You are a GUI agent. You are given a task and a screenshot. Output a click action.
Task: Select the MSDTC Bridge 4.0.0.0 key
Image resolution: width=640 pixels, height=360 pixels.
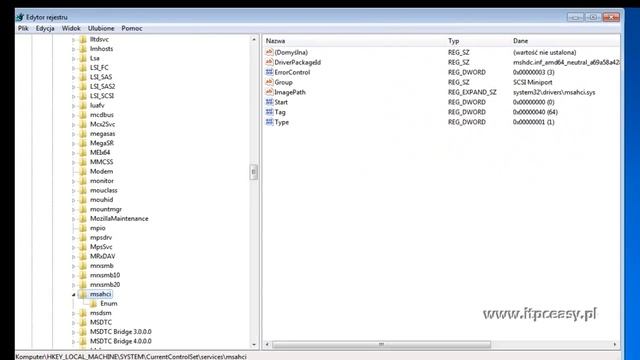click(121, 341)
